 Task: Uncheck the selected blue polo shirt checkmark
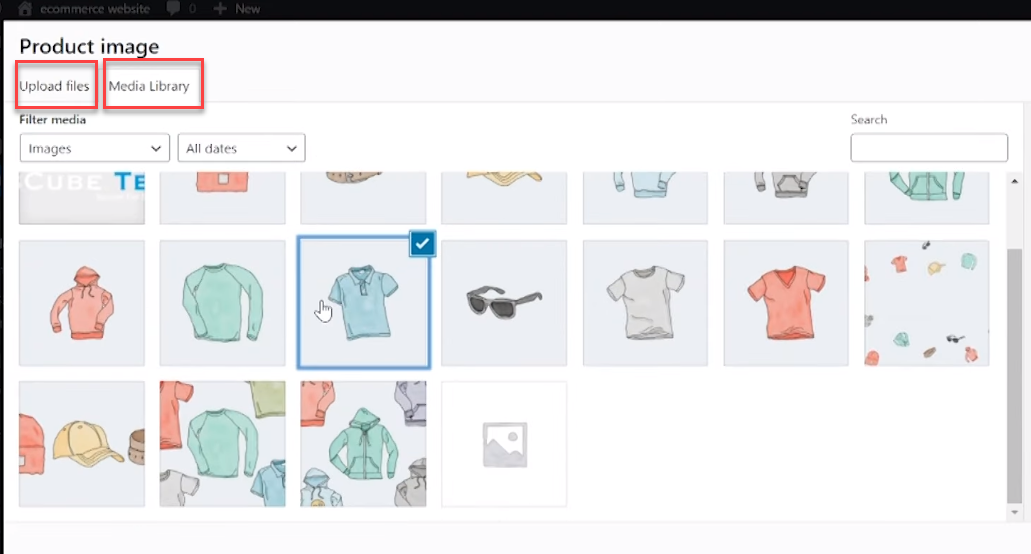(x=421, y=244)
